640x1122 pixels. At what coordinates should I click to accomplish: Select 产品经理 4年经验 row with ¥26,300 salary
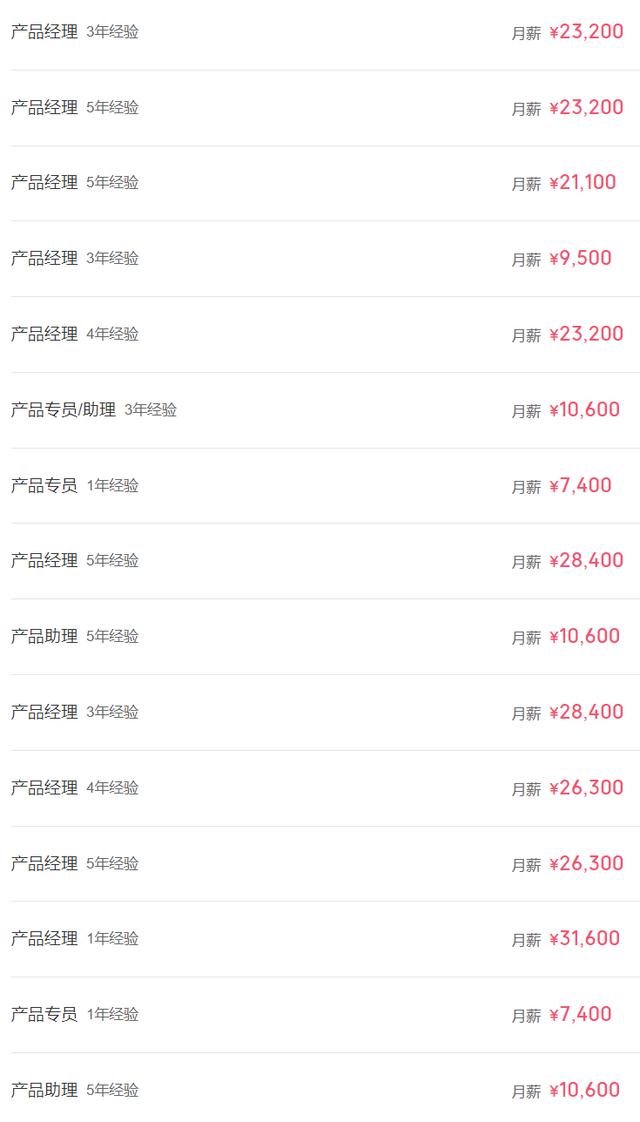tap(44, 788)
